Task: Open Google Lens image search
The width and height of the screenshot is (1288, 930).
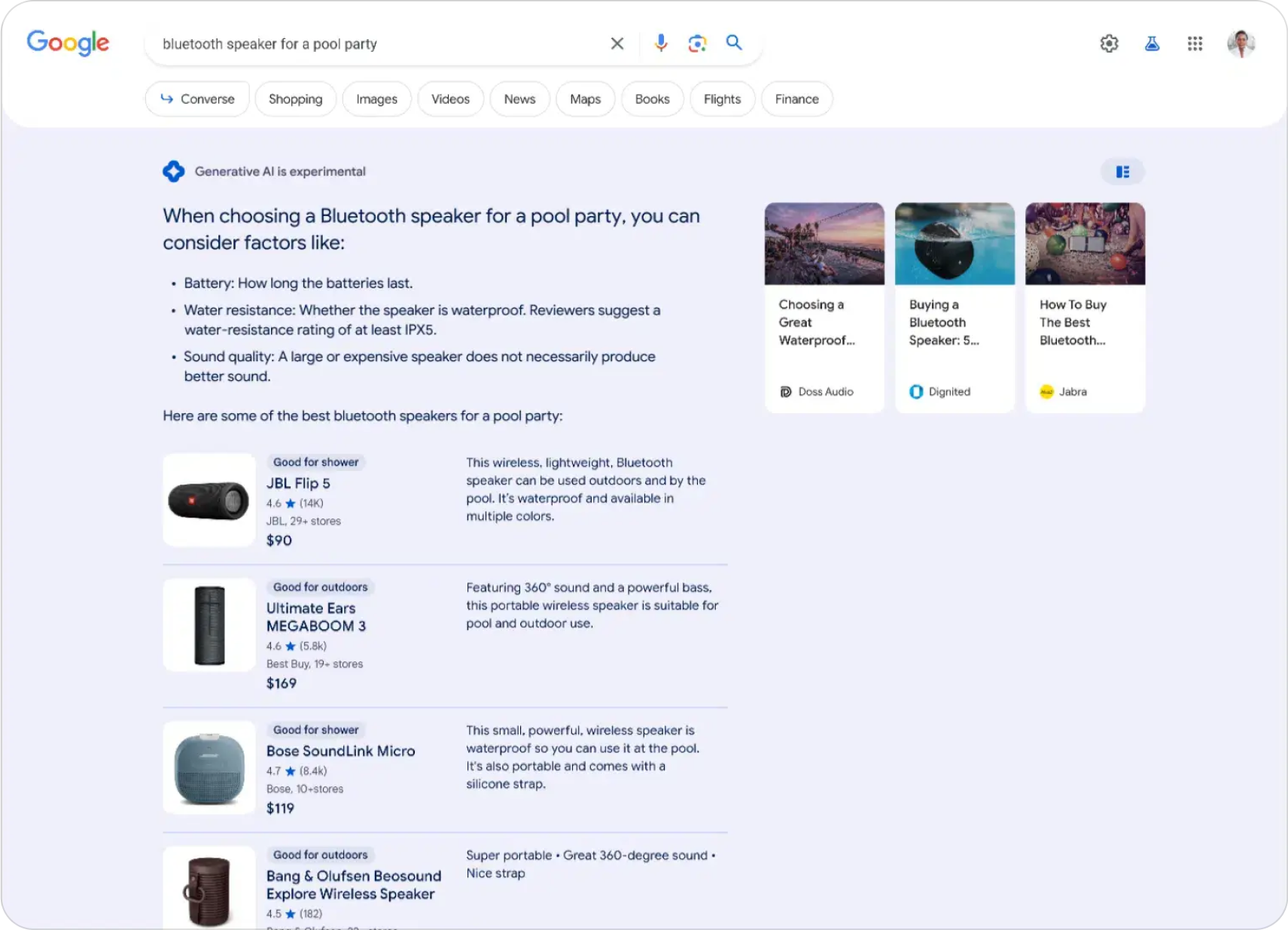Action: (697, 44)
